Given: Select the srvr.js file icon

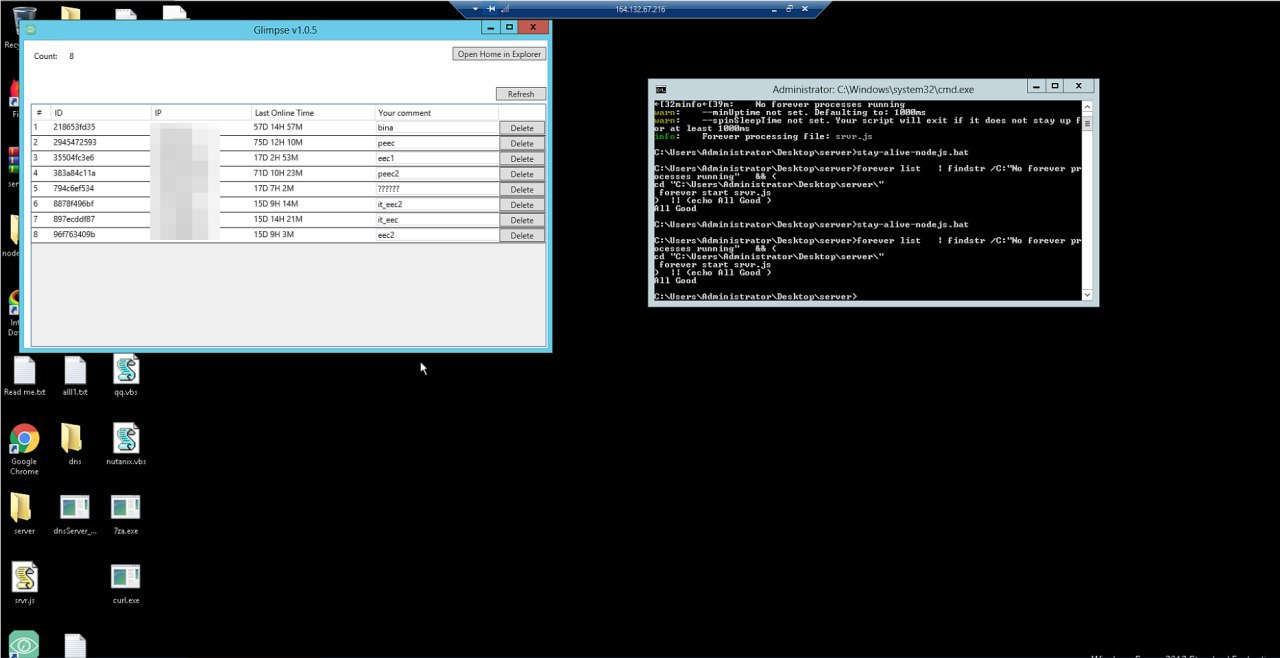Looking at the screenshot, I should click(24, 578).
